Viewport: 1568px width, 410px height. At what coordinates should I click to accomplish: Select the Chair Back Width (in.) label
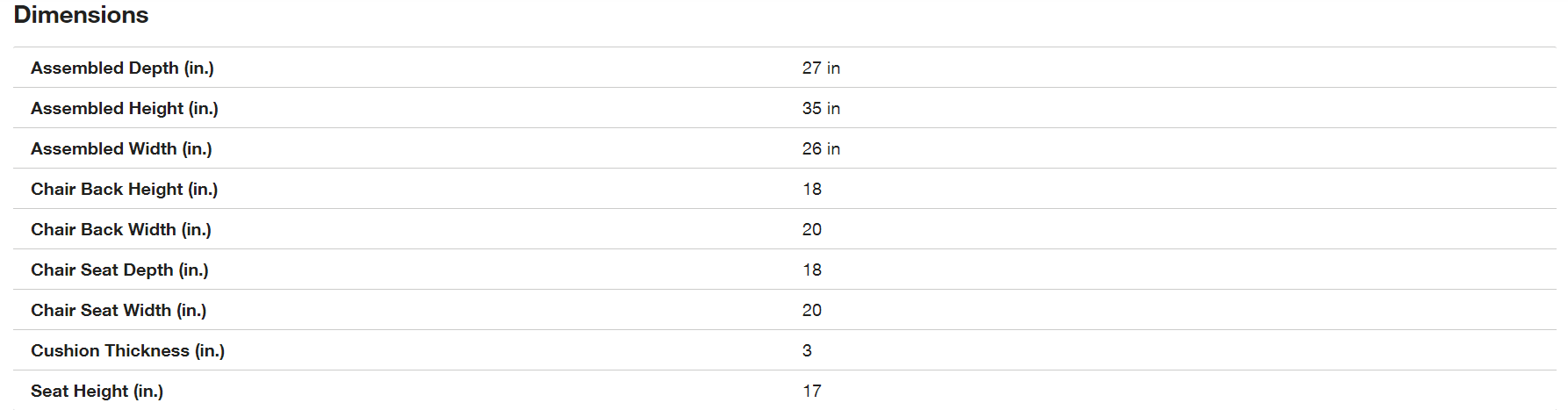point(121,229)
